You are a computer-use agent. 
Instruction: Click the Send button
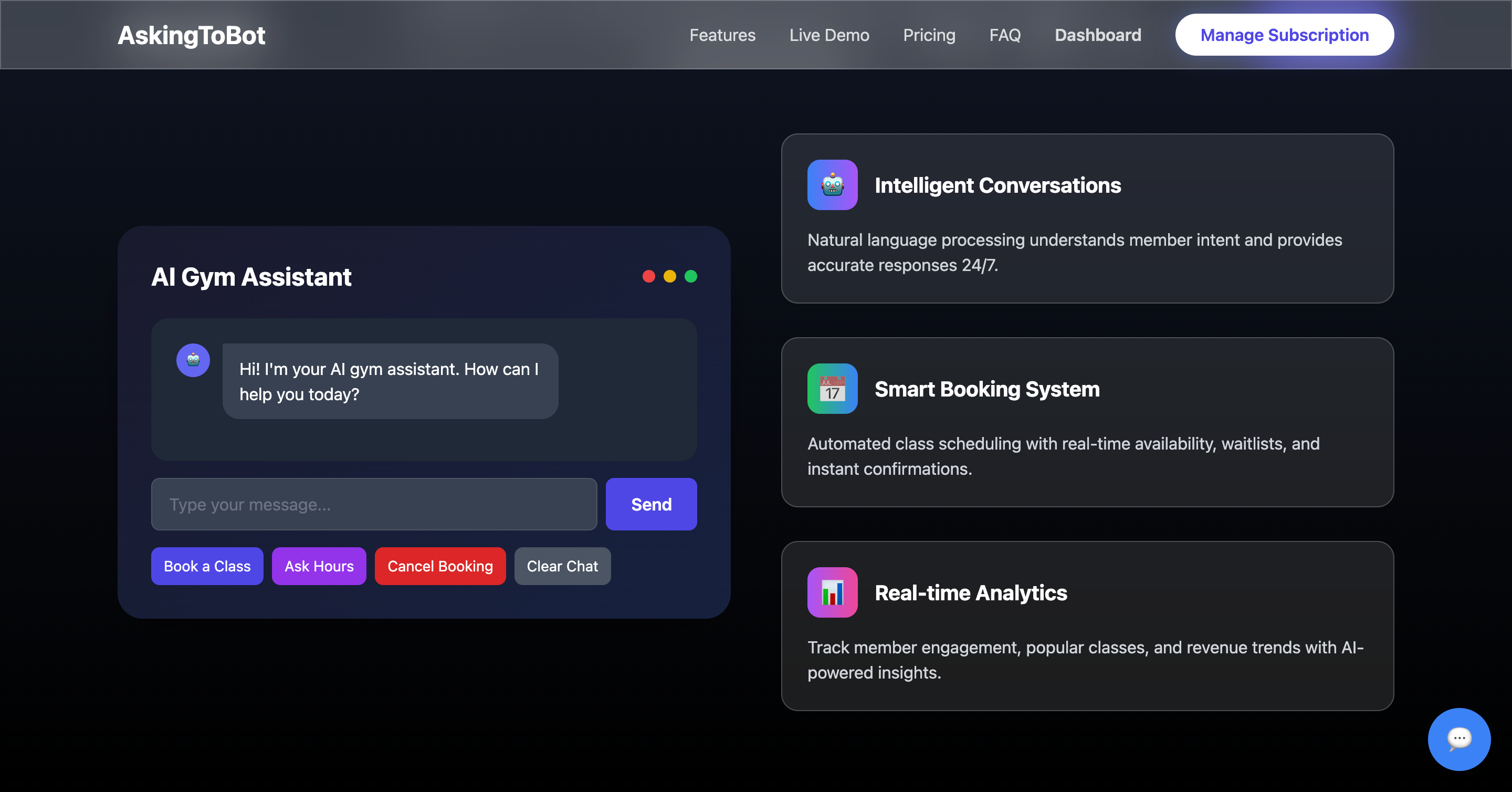pyautogui.click(x=651, y=504)
